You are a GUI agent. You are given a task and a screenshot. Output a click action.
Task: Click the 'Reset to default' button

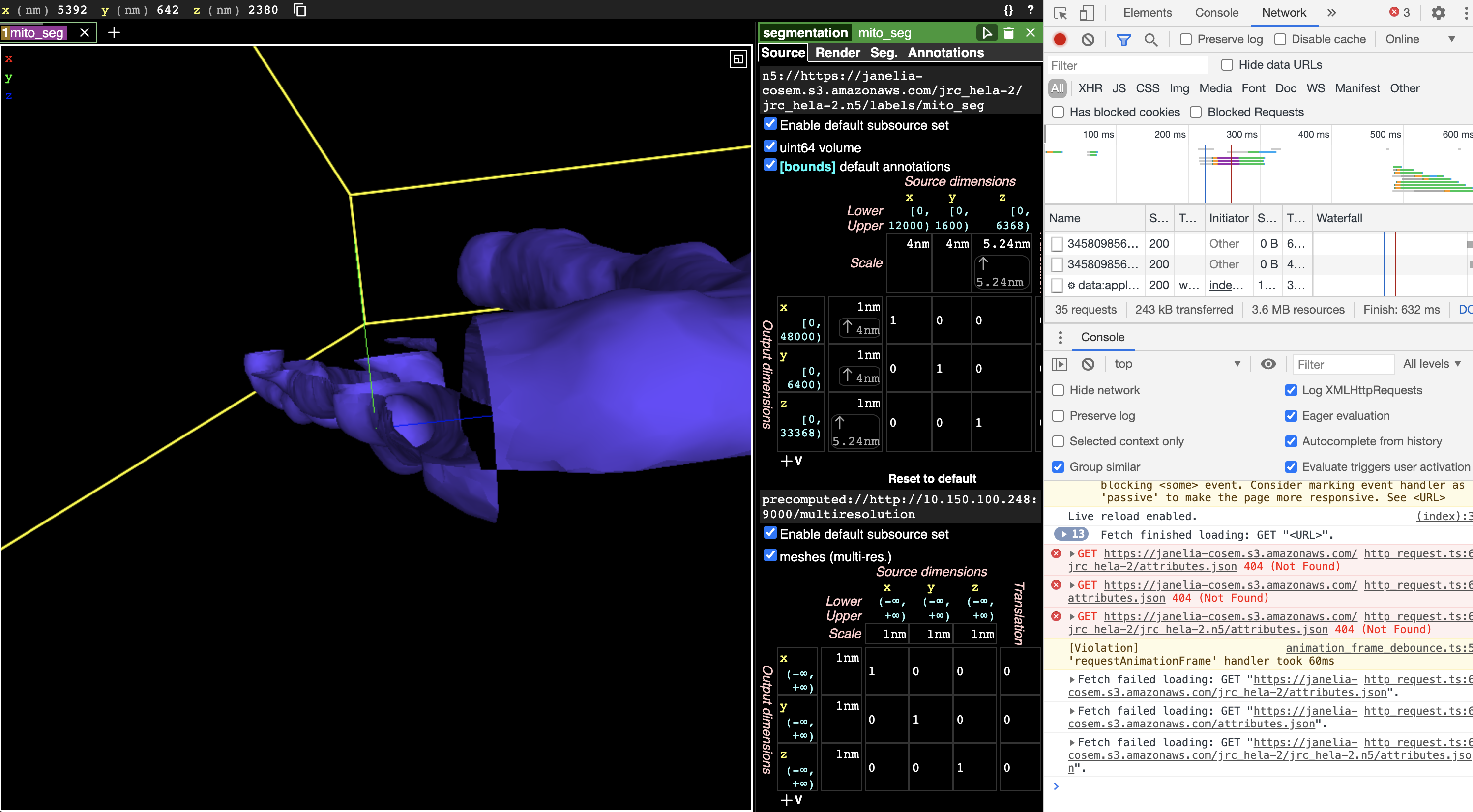(932, 479)
